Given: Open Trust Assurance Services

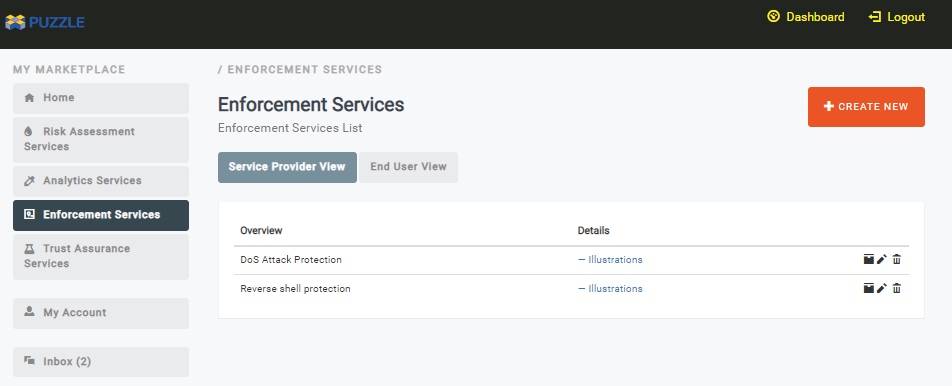Looking at the screenshot, I should coord(101,257).
